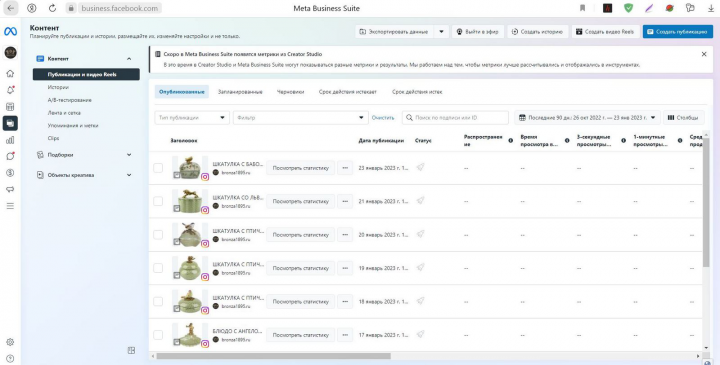Switch to Срок действия истек tab
The image size is (720, 365).
tap(417, 92)
